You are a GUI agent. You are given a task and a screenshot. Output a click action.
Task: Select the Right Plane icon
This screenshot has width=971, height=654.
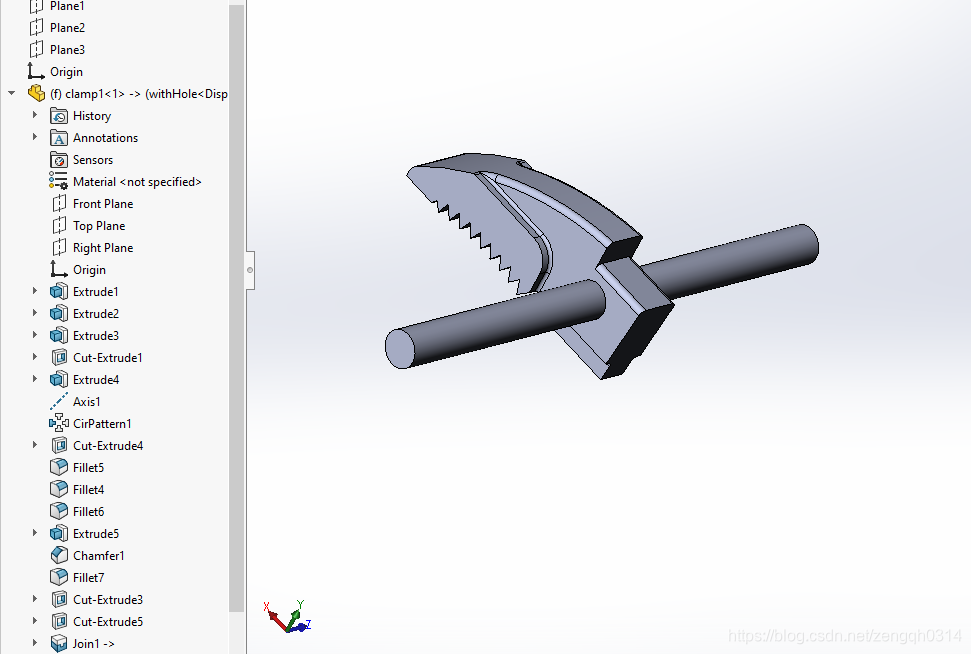point(59,247)
